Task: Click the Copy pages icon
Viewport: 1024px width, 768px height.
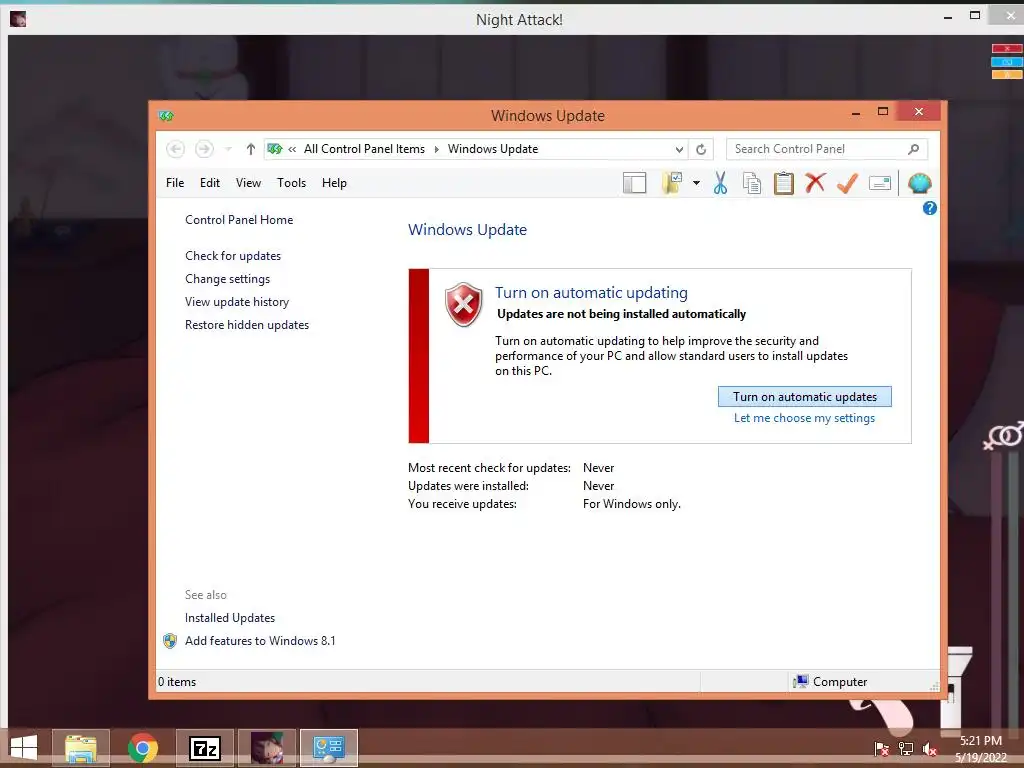Action: point(752,184)
